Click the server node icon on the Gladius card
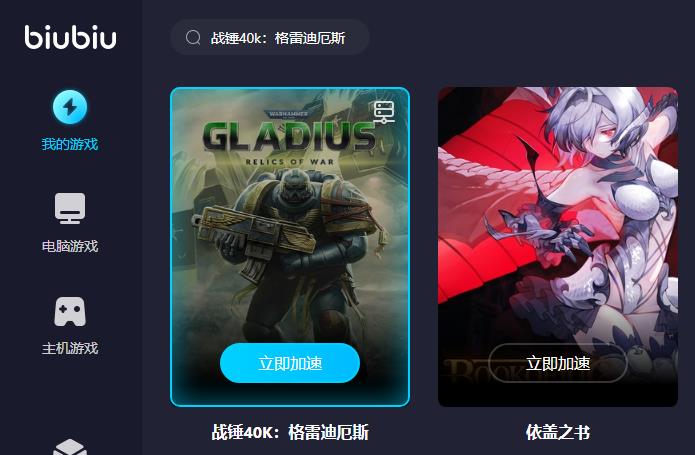Image resolution: width=695 pixels, height=455 pixels. pyautogui.click(x=384, y=112)
